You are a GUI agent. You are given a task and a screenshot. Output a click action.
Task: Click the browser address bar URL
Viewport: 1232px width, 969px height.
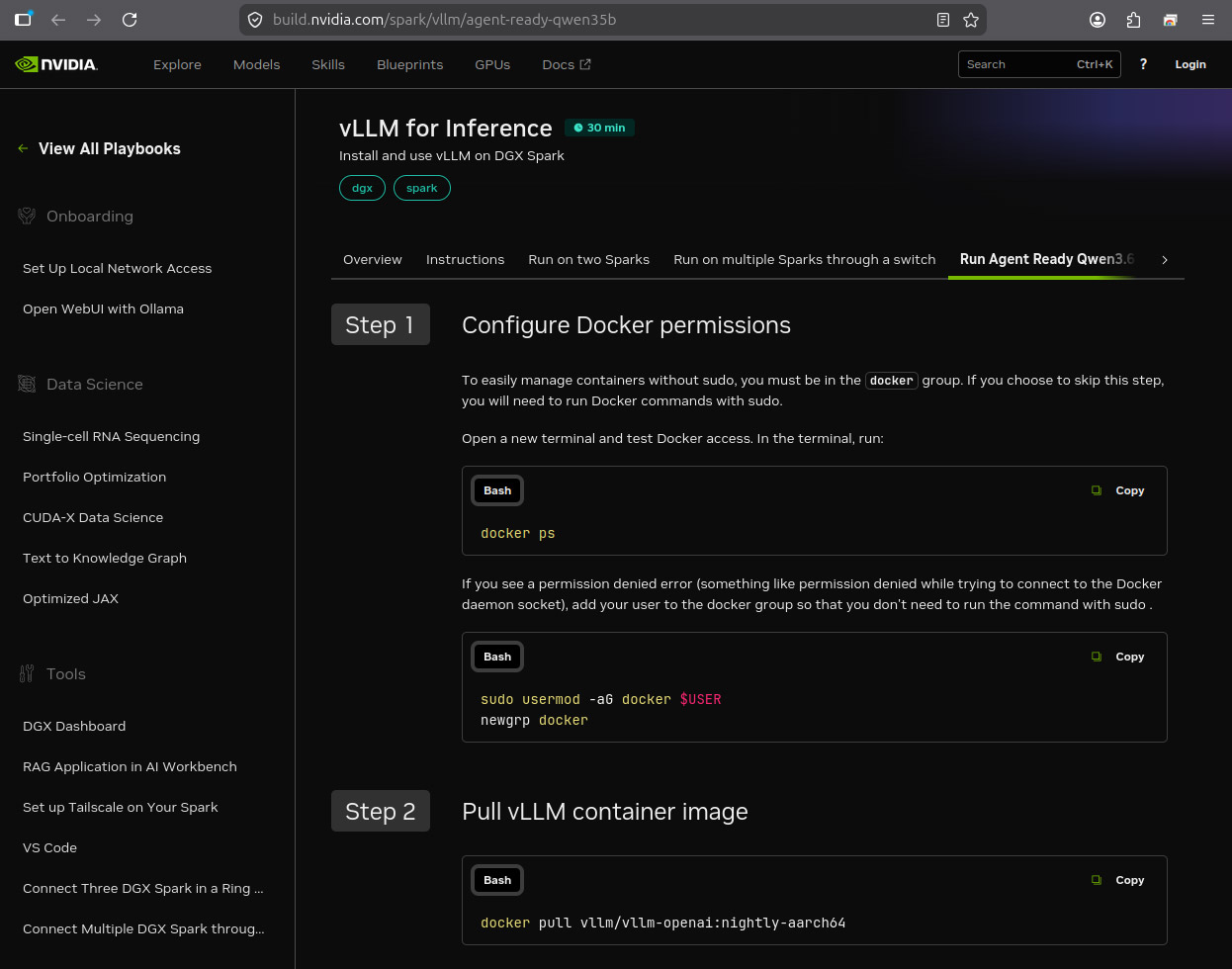[445, 20]
